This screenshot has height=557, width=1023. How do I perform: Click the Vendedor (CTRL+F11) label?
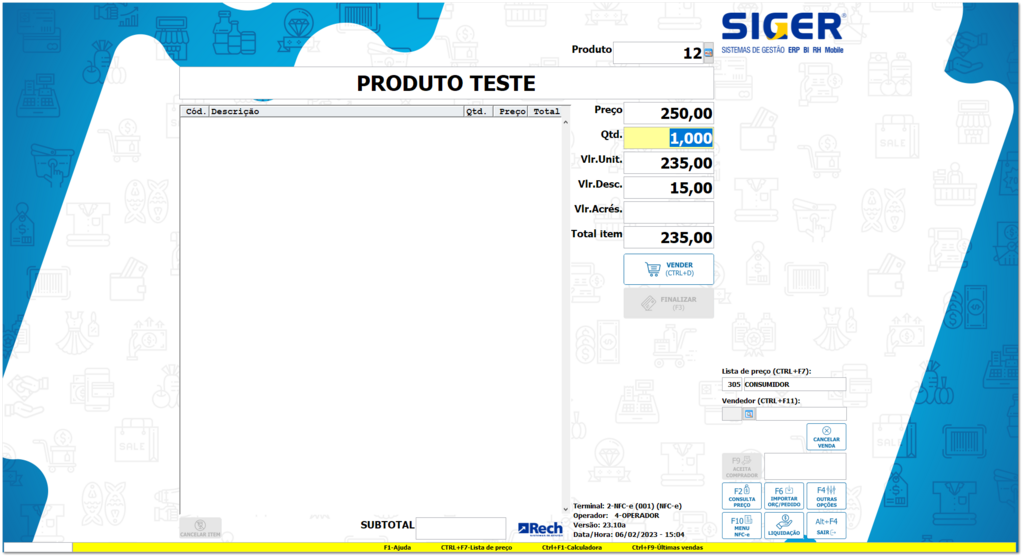[761, 400]
